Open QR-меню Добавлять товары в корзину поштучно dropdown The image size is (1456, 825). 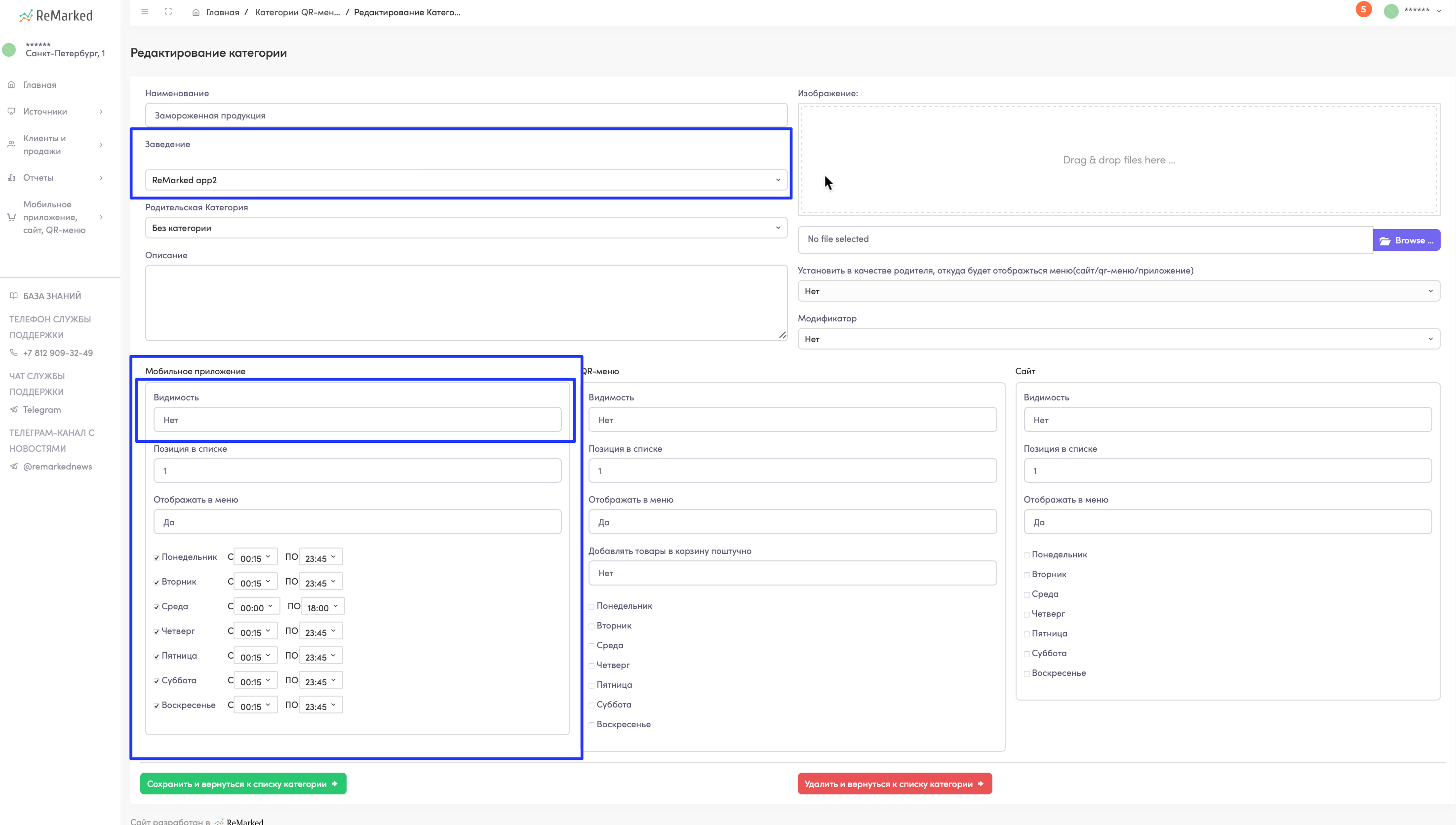pyautogui.click(x=792, y=573)
